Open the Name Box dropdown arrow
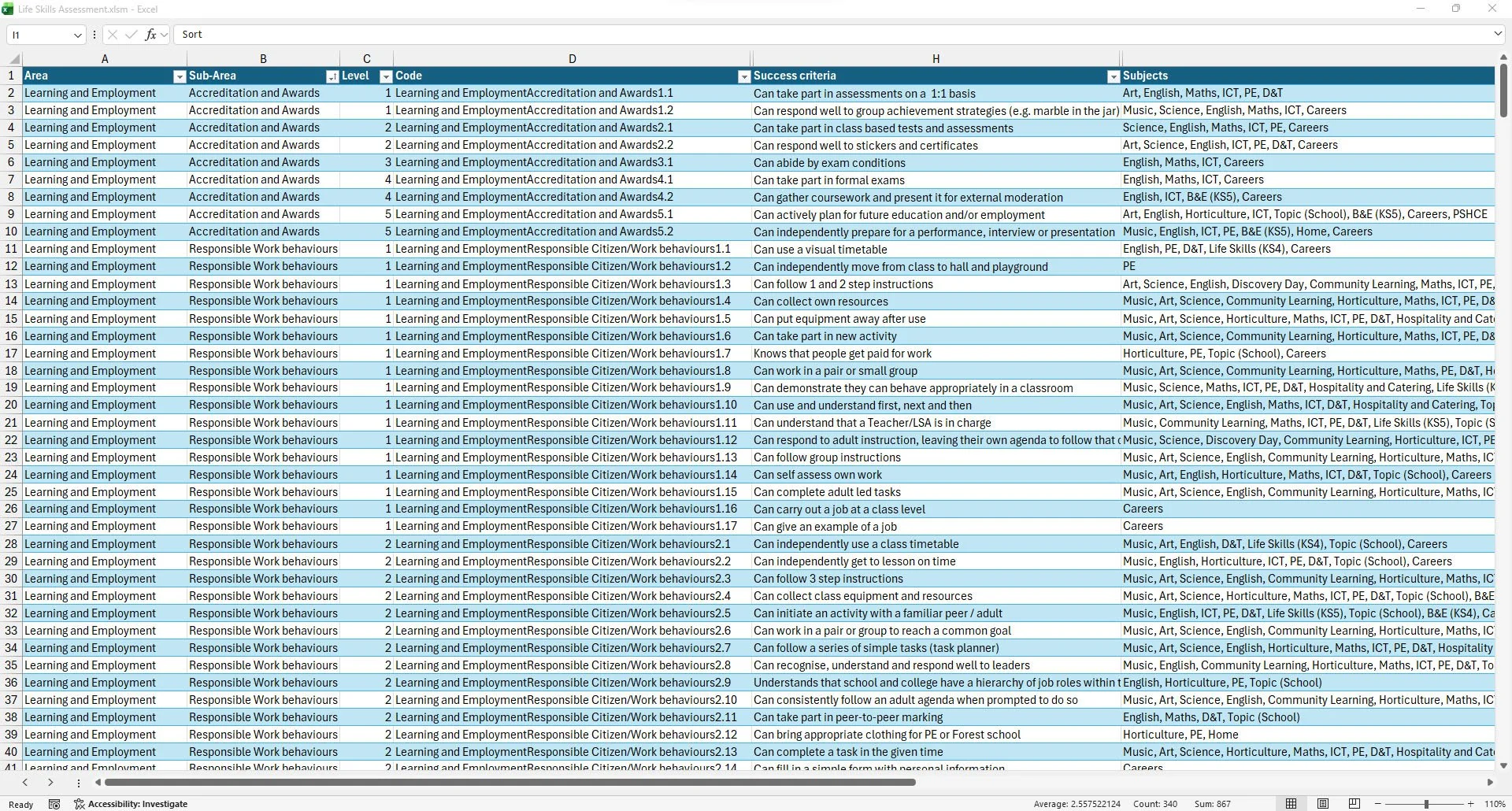Screen dimensions: 1512x811 (77, 35)
